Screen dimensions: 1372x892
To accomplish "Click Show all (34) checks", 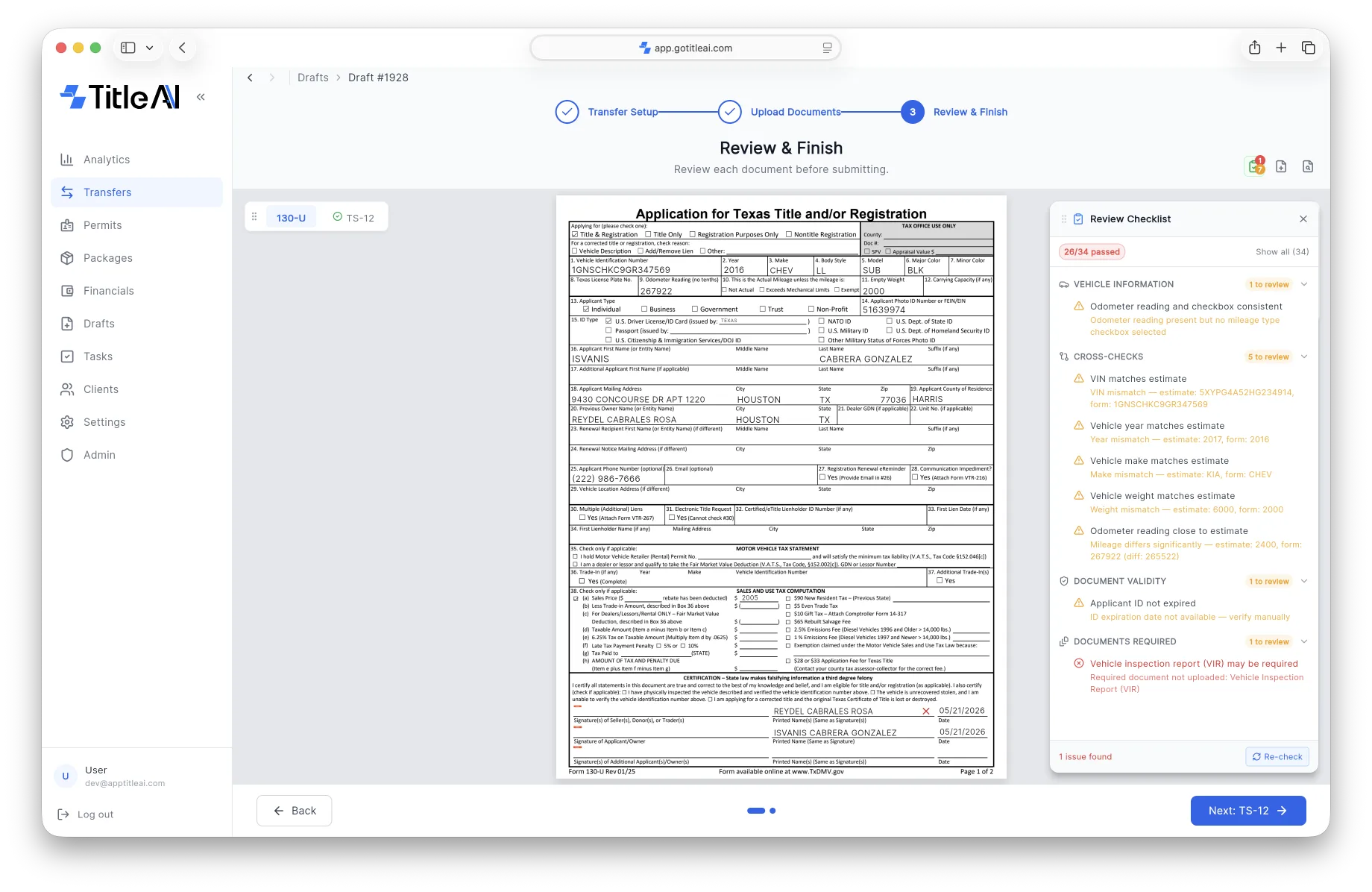I will pyautogui.click(x=1282, y=251).
